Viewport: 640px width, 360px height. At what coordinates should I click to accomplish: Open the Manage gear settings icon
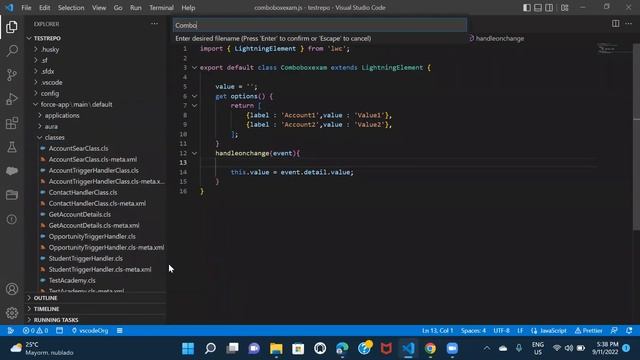(12, 313)
